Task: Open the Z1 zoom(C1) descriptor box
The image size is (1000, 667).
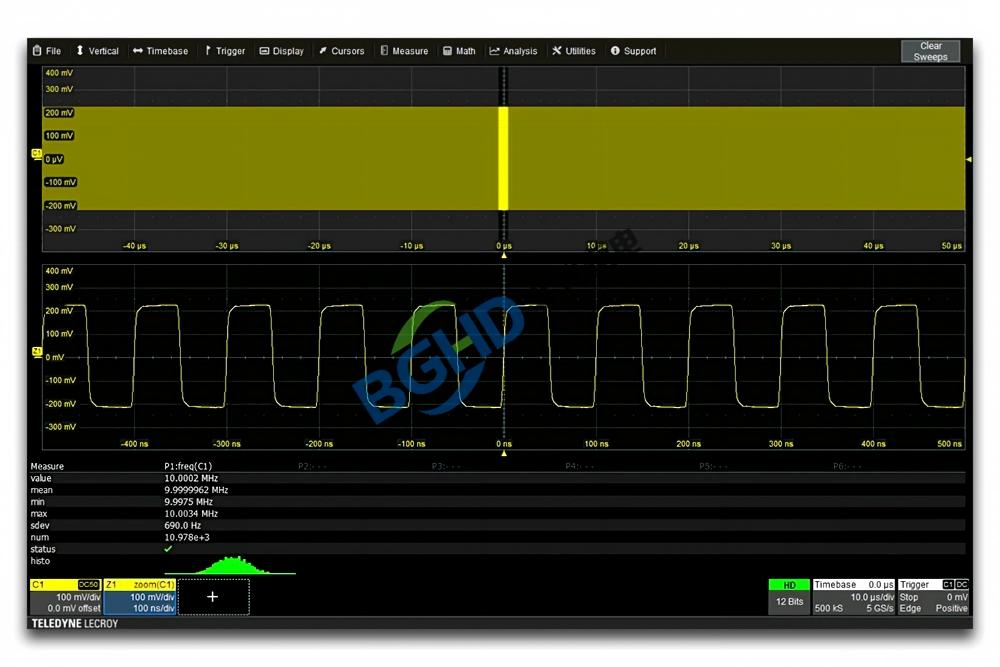Action: click(x=140, y=597)
